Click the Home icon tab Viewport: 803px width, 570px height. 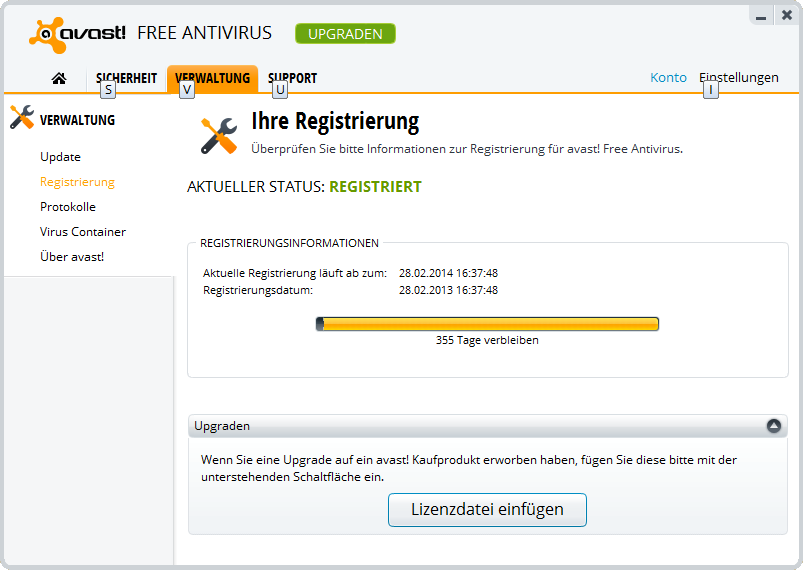click(x=59, y=78)
